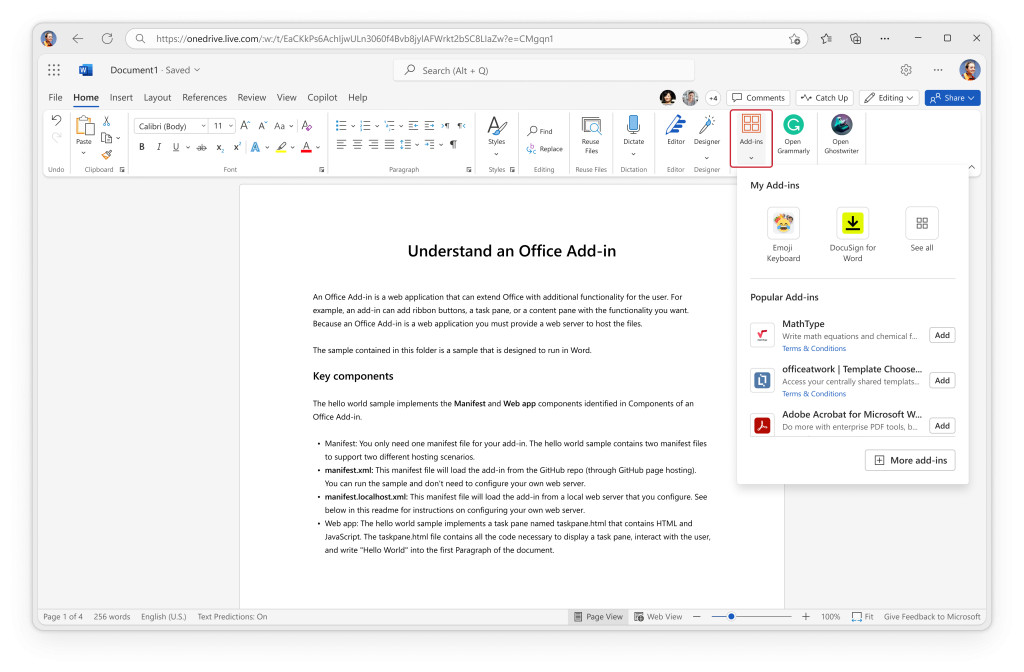Viewport: 1024px width, 672px height.
Task: Open the Editing mode dropdown
Action: coord(891,97)
